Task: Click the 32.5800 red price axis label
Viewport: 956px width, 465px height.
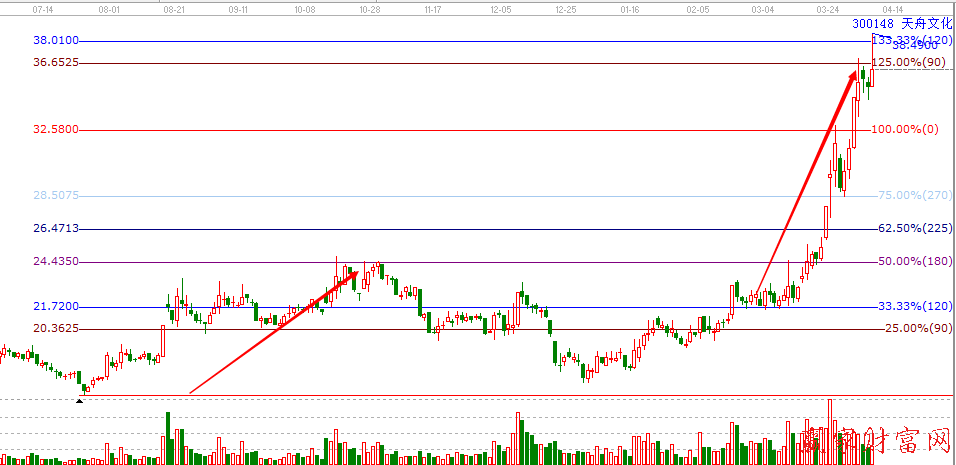Action: (x=56, y=129)
